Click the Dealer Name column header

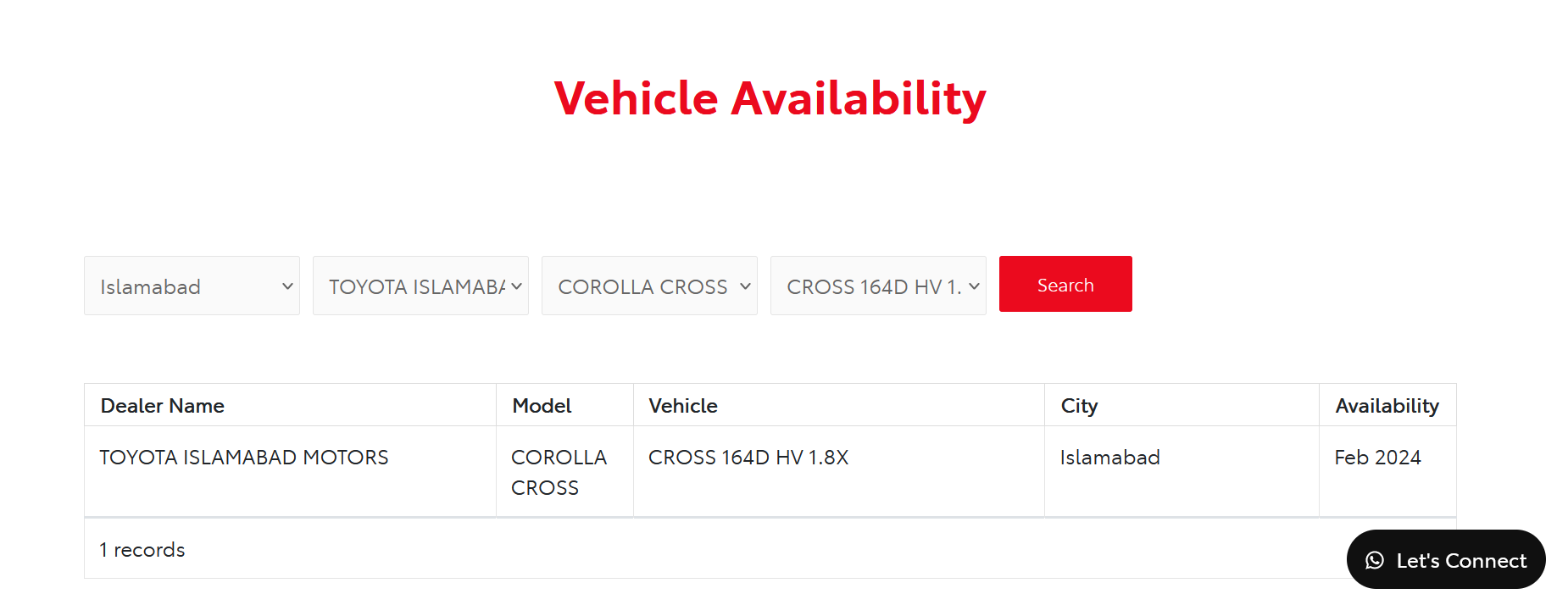click(163, 406)
